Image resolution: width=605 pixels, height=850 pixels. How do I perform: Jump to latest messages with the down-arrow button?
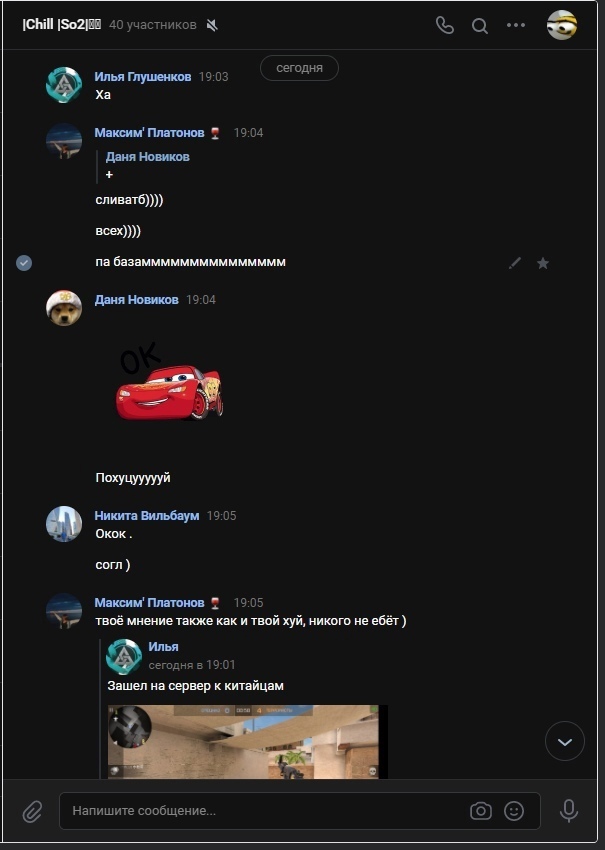565,741
